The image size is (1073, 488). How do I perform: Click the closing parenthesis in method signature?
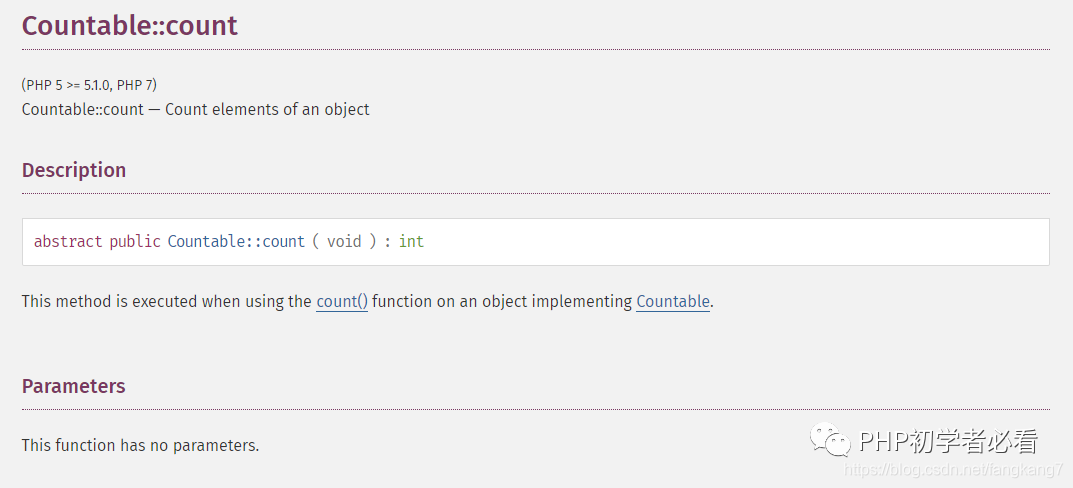pyautogui.click(x=373, y=242)
